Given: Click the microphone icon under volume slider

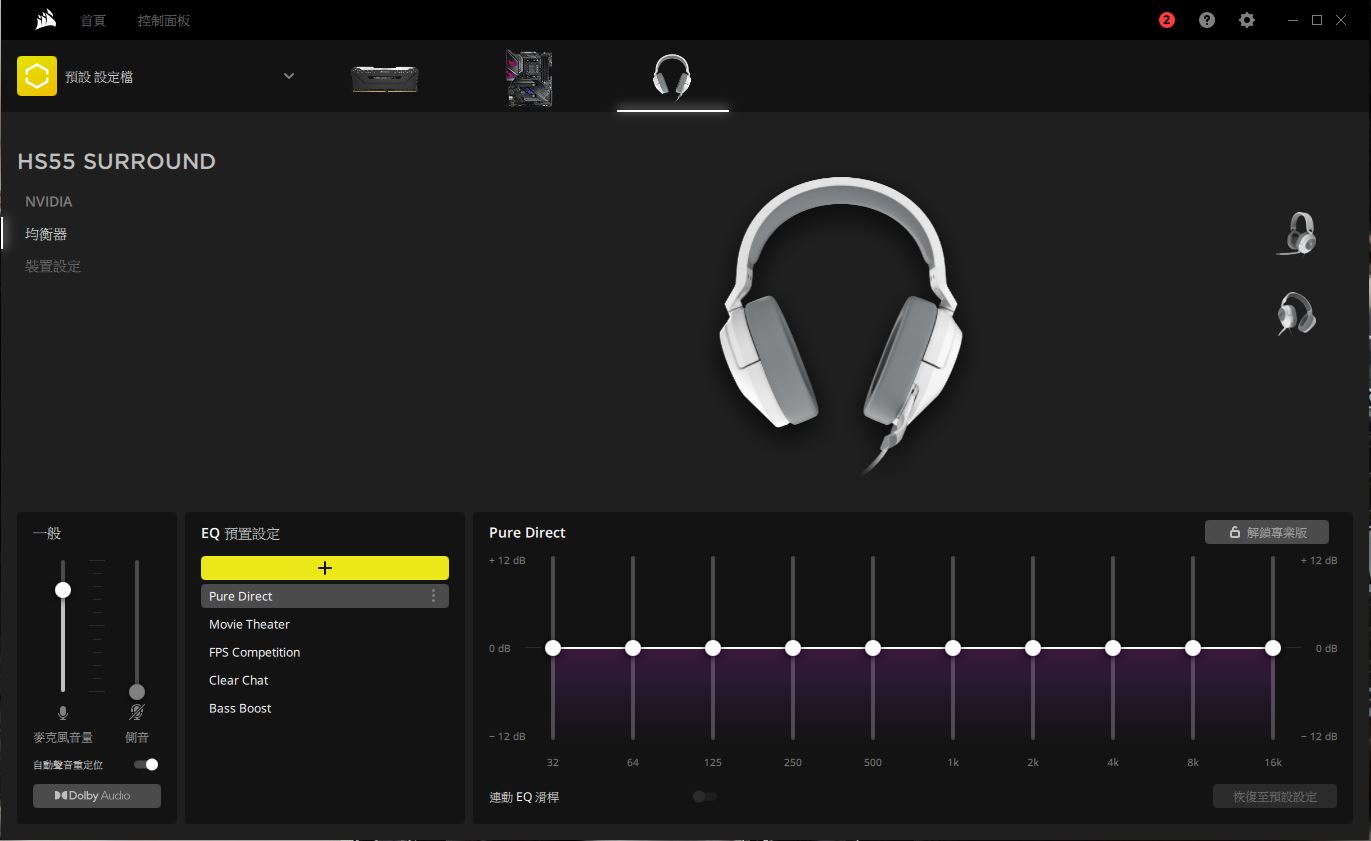Looking at the screenshot, I should point(63,713).
